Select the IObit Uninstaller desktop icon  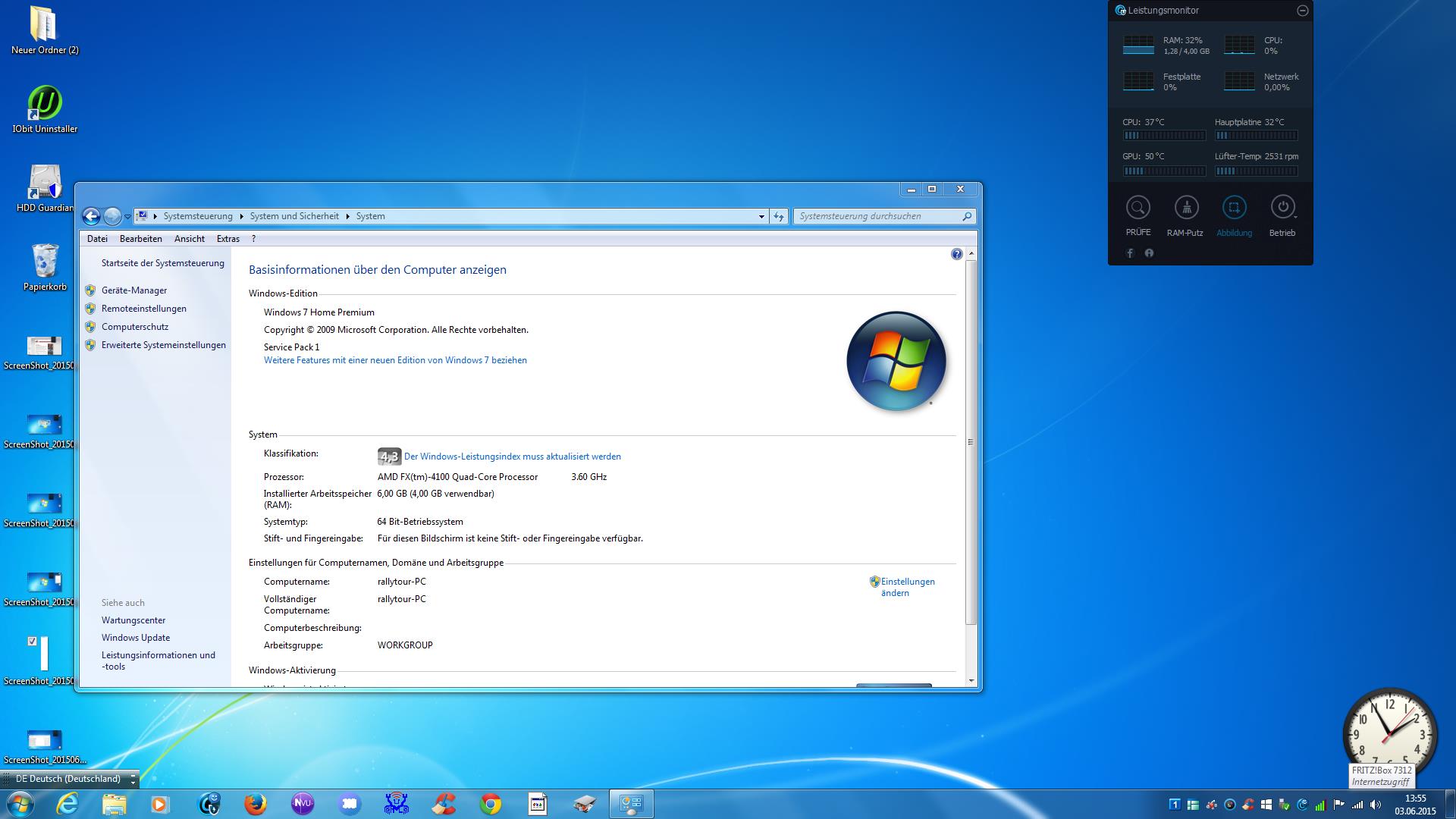click(x=45, y=109)
